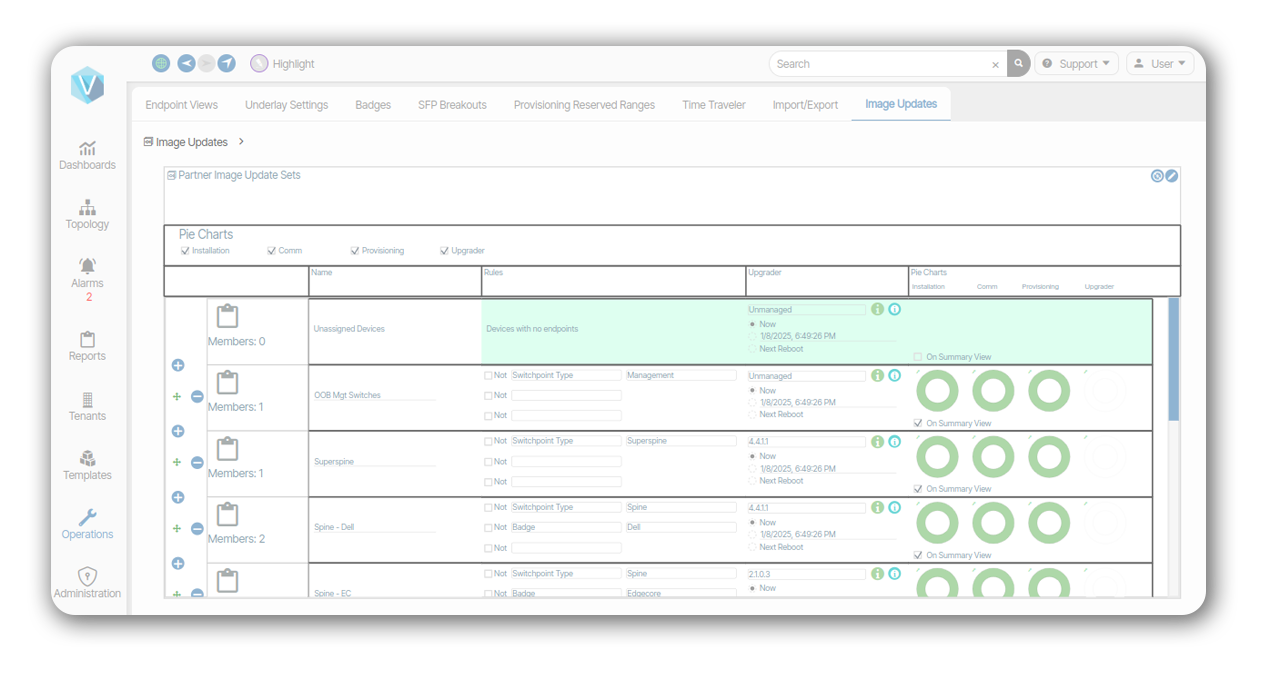Open the Management rule value field
The image size is (1277, 676).
tap(681, 376)
